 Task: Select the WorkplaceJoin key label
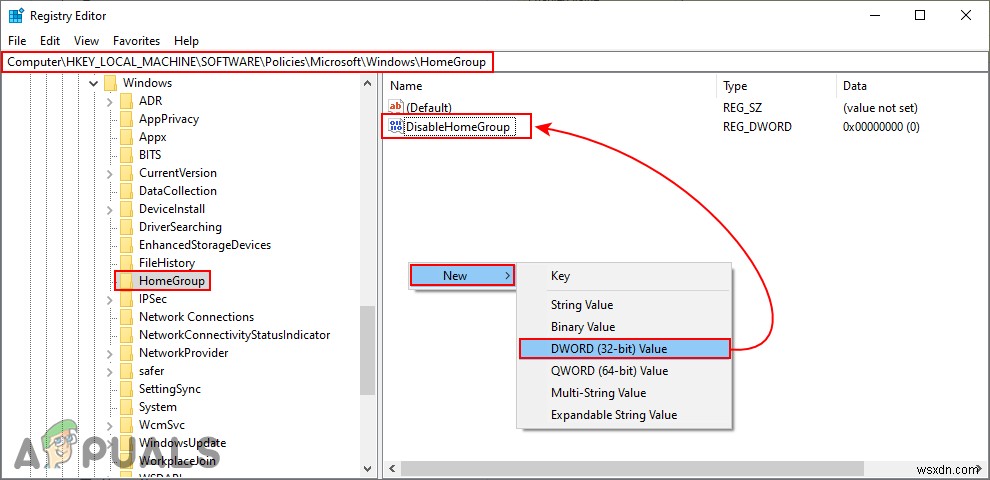(177, 461)
